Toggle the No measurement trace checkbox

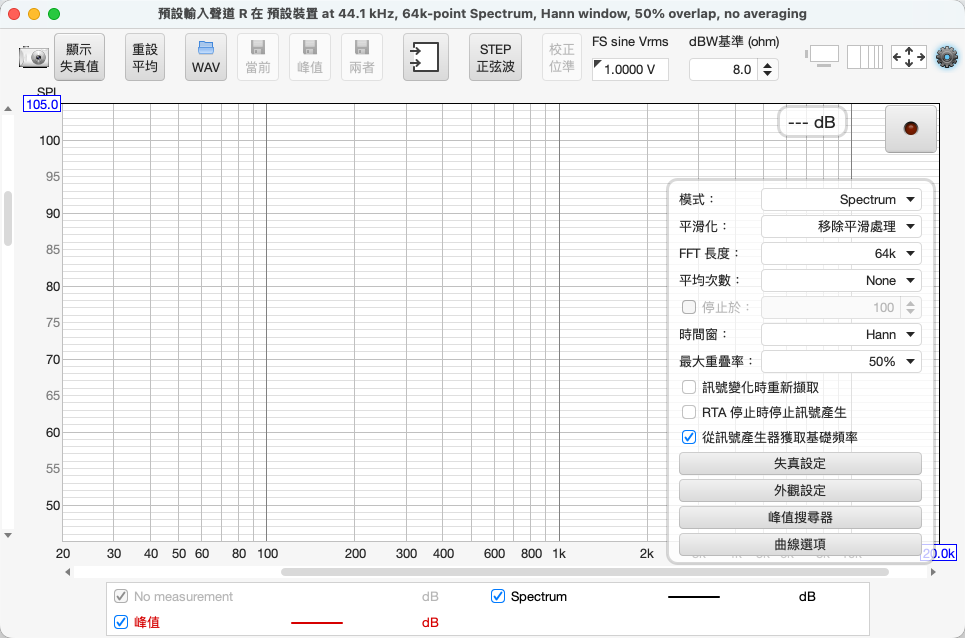pos(121,596)
